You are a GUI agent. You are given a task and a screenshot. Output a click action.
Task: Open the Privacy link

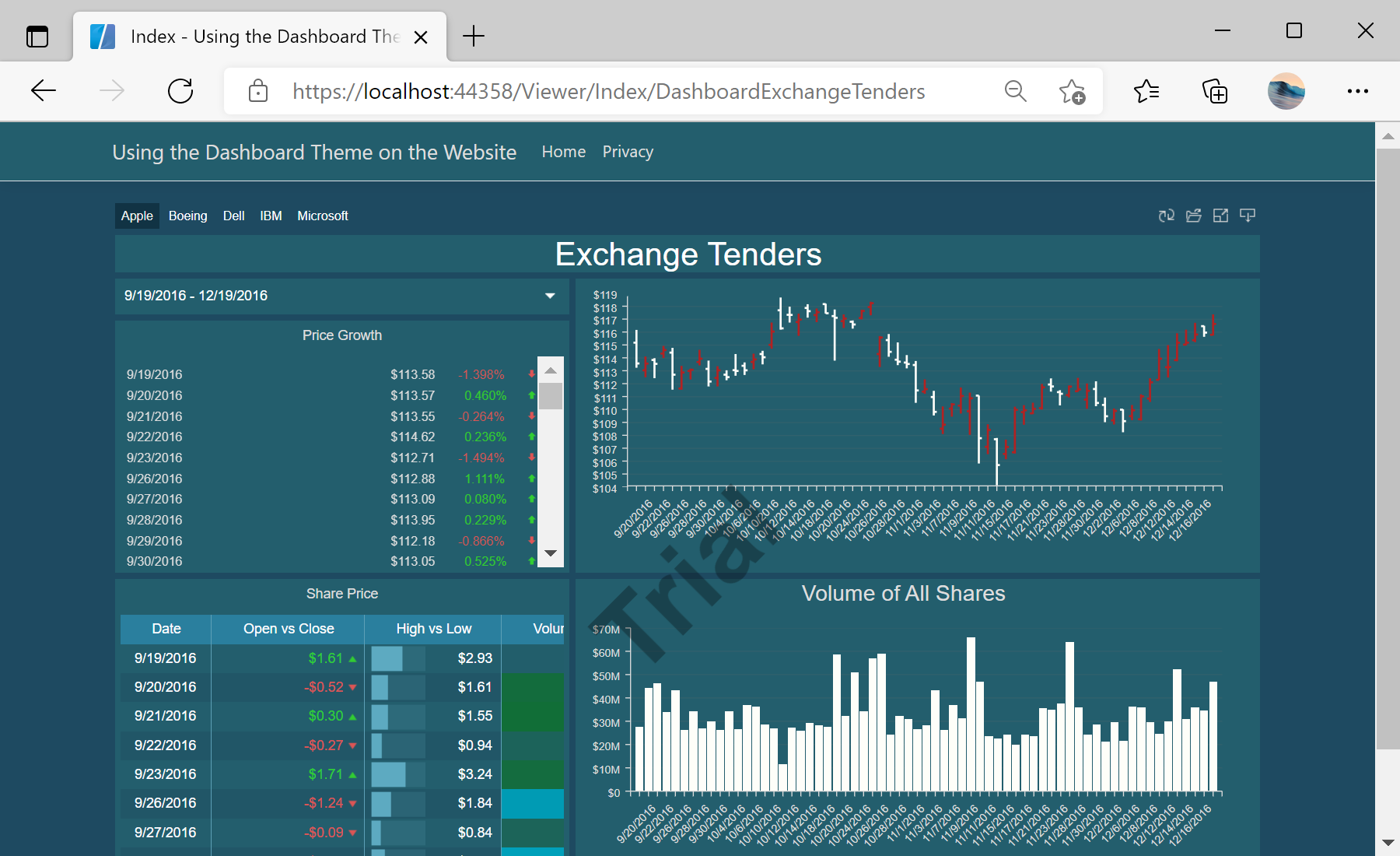click(627, 152)
